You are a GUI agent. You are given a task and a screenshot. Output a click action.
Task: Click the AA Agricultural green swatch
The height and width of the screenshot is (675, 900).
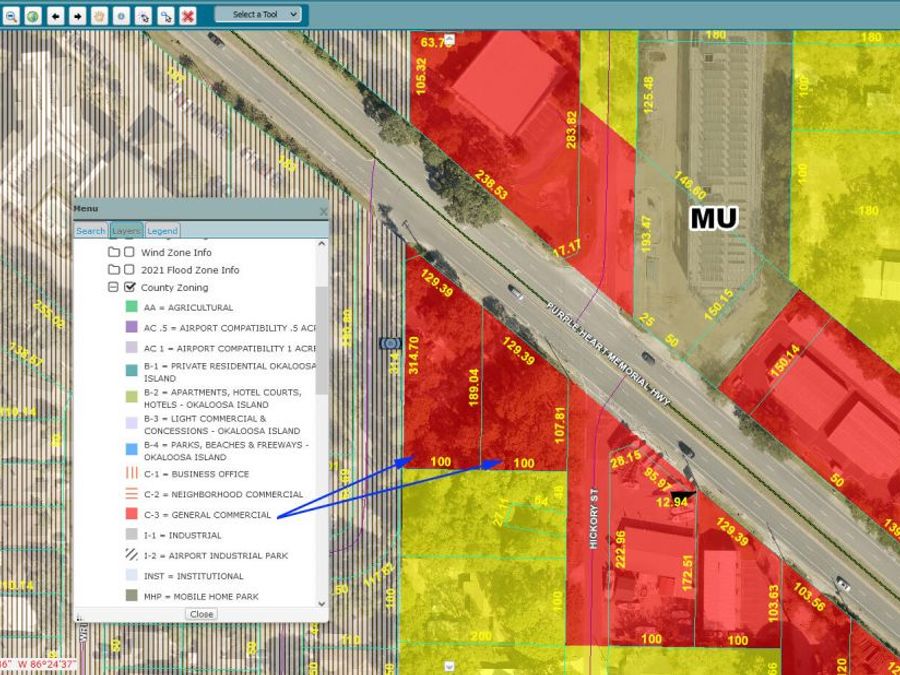(131, 307)
